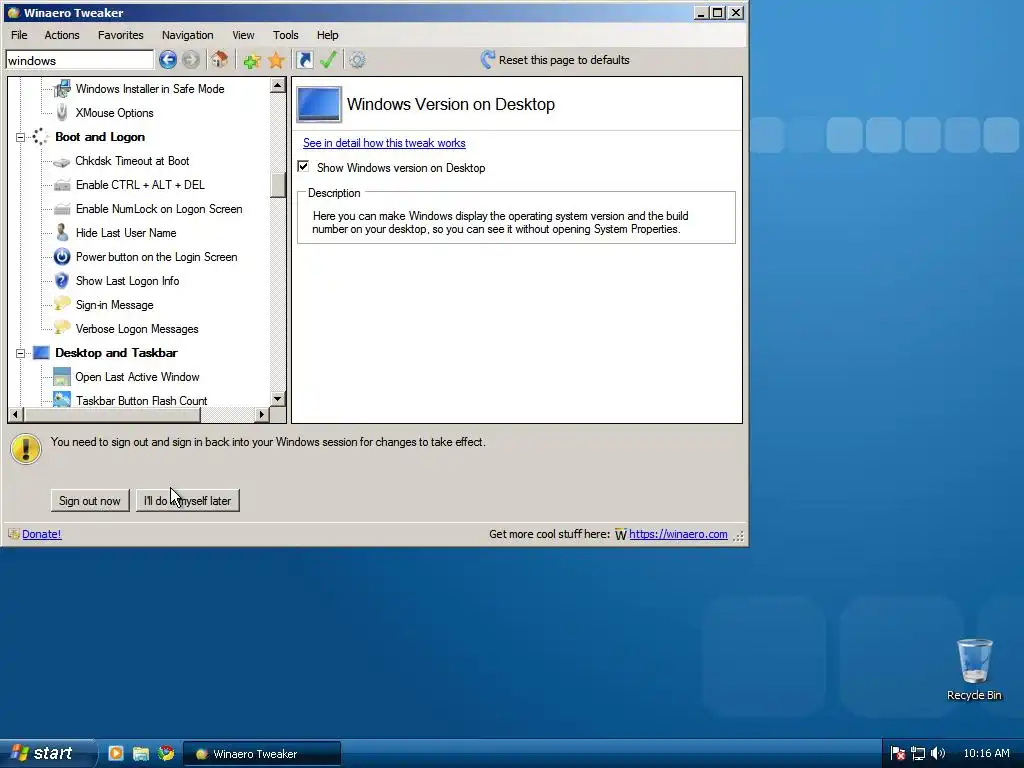Click the Desktop and Taskbar monitor icon
The image size is (1024, 768).
(x=41, y=353)
